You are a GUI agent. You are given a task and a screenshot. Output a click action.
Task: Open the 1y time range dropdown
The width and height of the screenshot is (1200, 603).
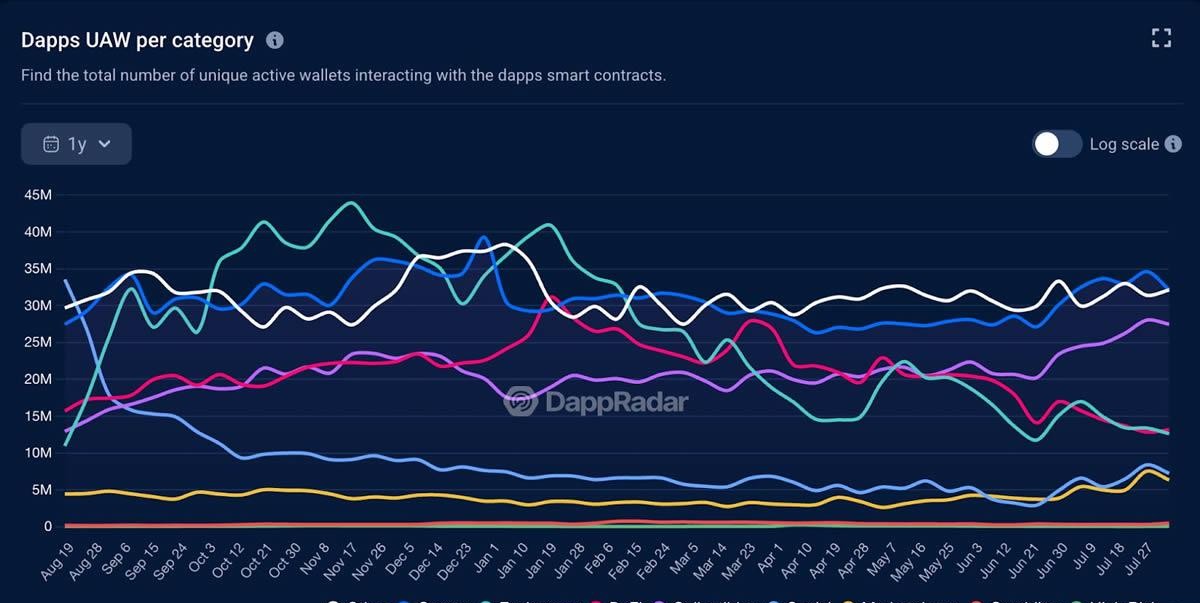coord(76,144)
